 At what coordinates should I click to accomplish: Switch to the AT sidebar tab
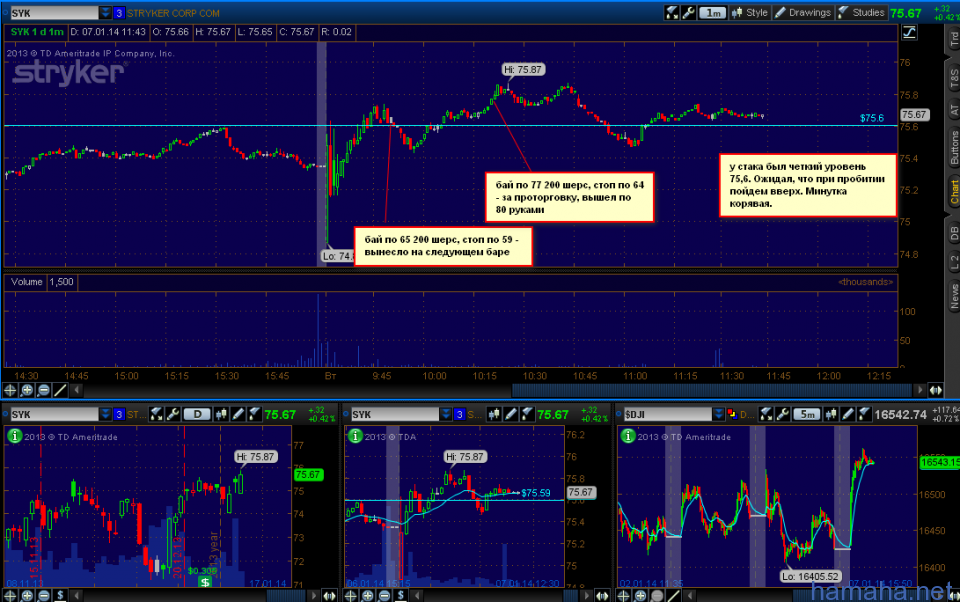click(953, 110)
